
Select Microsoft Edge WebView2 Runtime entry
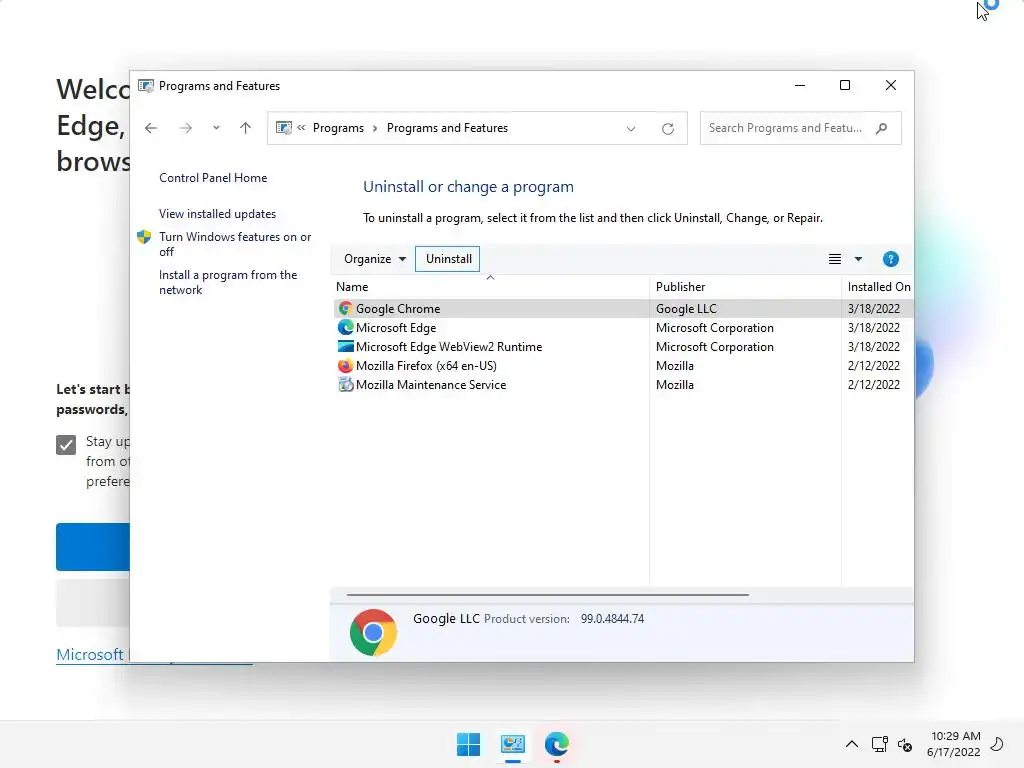pyautogui.click(x=449, y=347)
